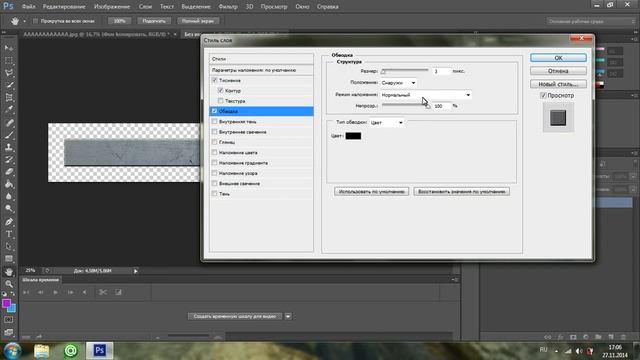Change screen mode icon in toolbox
The image size is (640, 360).
click(x=9, y=332)
